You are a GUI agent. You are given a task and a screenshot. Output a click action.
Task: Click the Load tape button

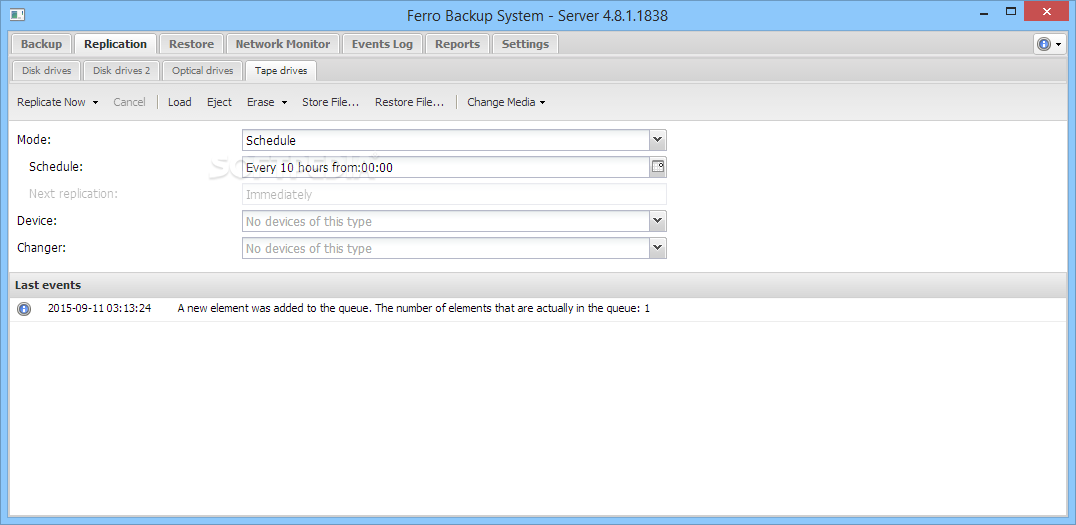(x=180, y=102)
